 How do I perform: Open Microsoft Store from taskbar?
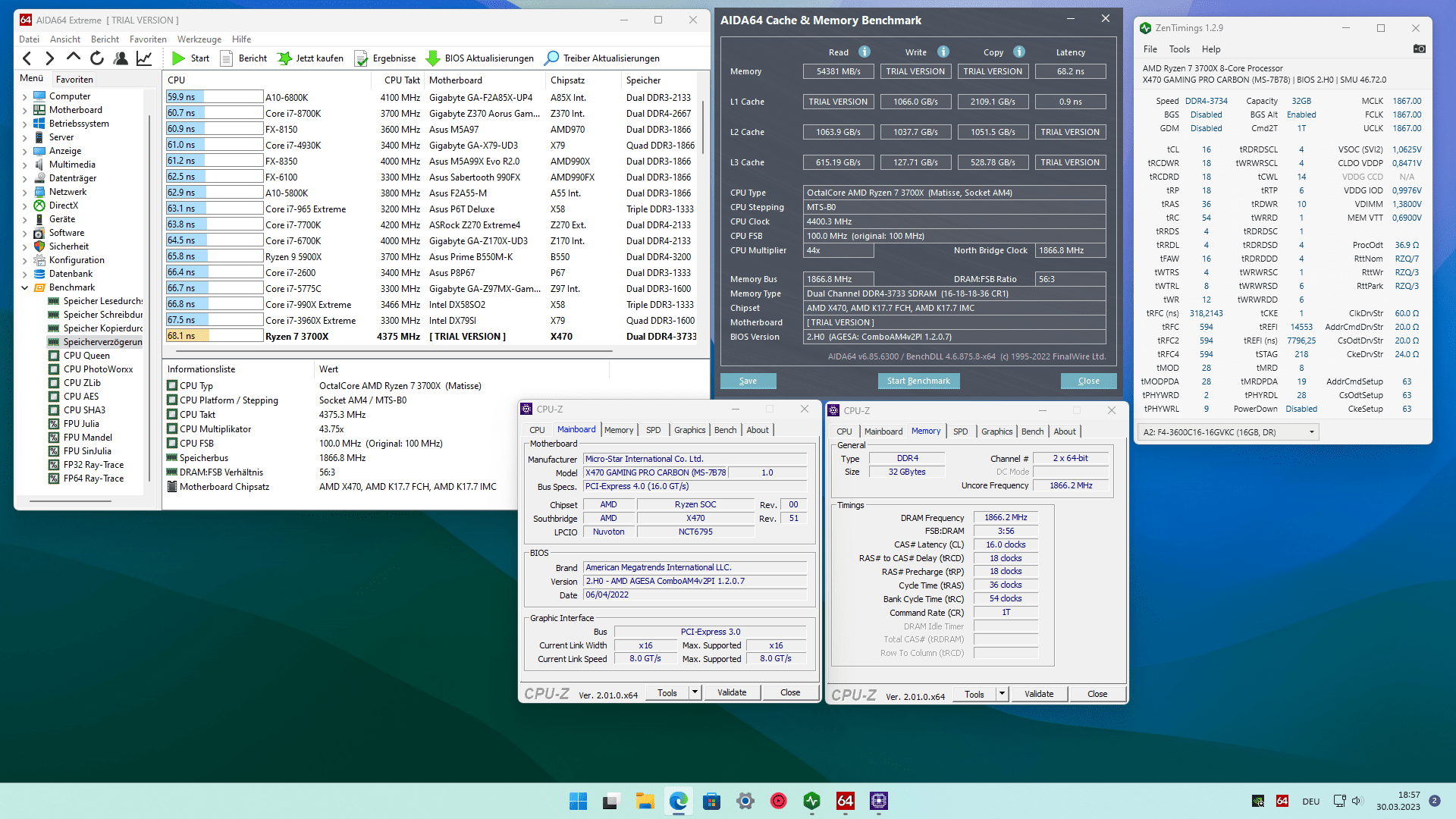pos(711,801)
